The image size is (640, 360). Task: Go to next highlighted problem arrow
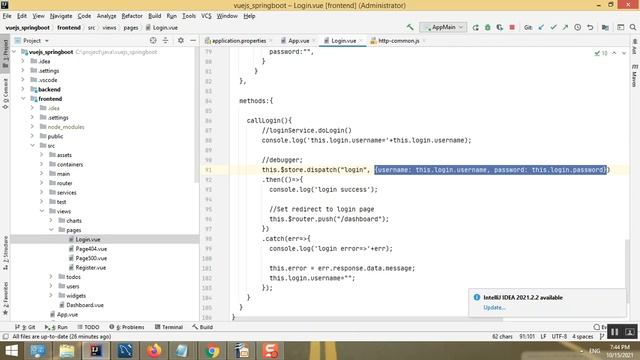[624, 53]
